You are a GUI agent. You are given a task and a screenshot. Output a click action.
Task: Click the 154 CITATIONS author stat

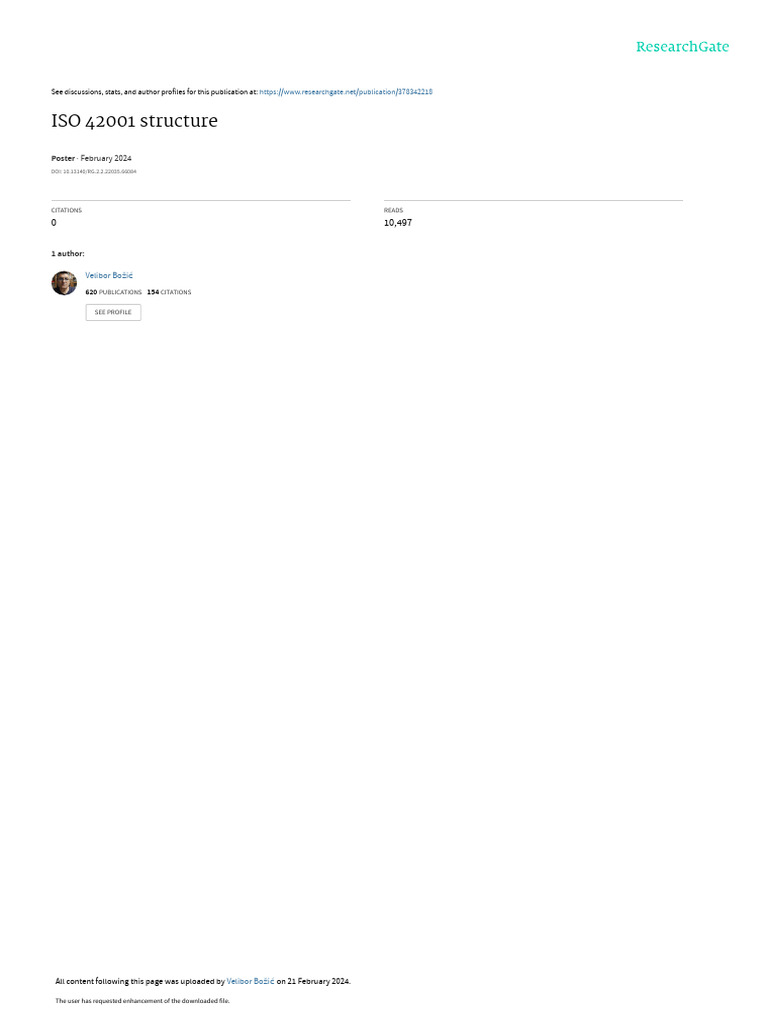(x=169, y=292)
